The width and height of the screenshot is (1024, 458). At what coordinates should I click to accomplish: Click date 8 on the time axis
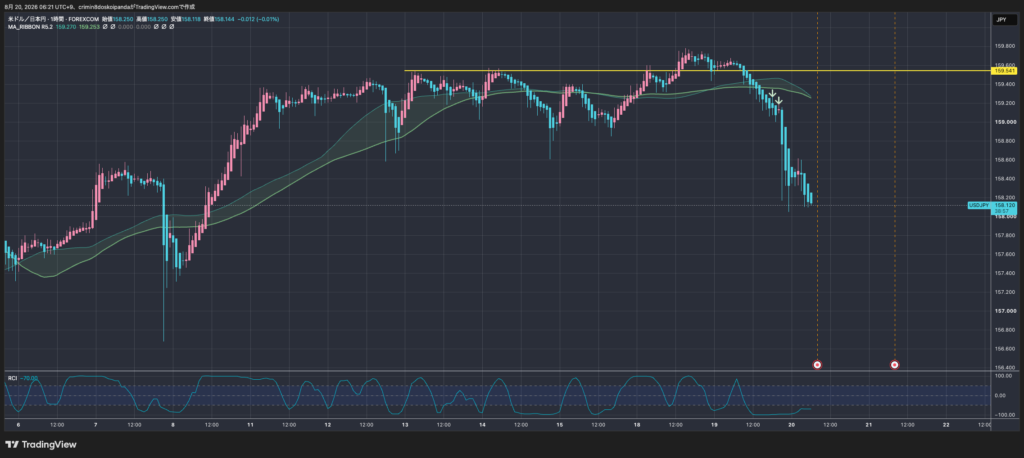(x=173, y=425)
